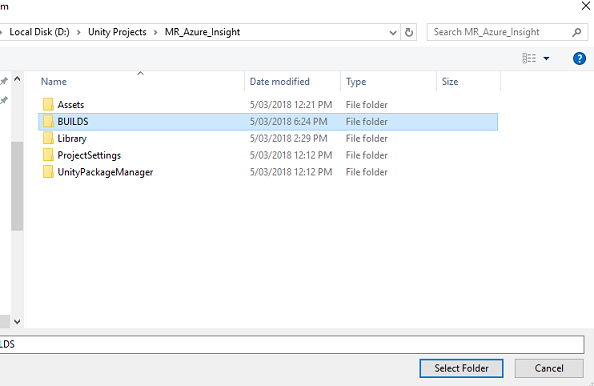Click the sidebar scroll down arrow

pos(17,322)
